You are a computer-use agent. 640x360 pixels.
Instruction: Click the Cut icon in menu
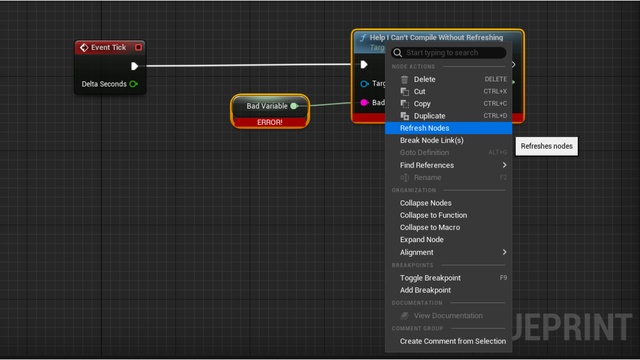coord(404,91)
